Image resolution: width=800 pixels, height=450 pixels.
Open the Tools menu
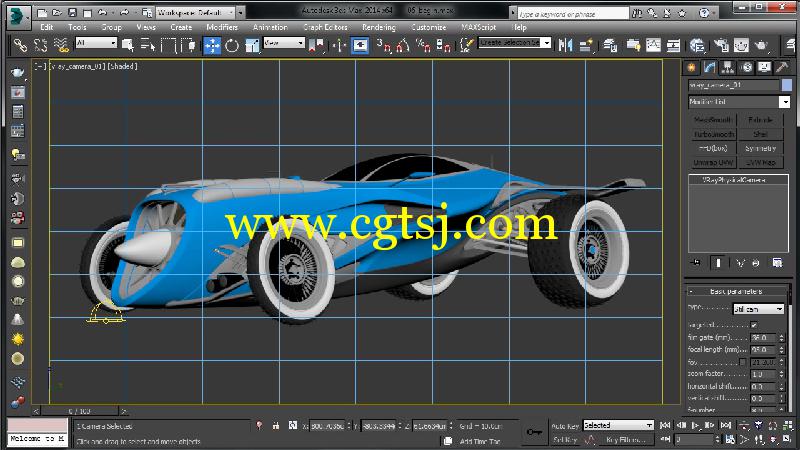[77, 27]
